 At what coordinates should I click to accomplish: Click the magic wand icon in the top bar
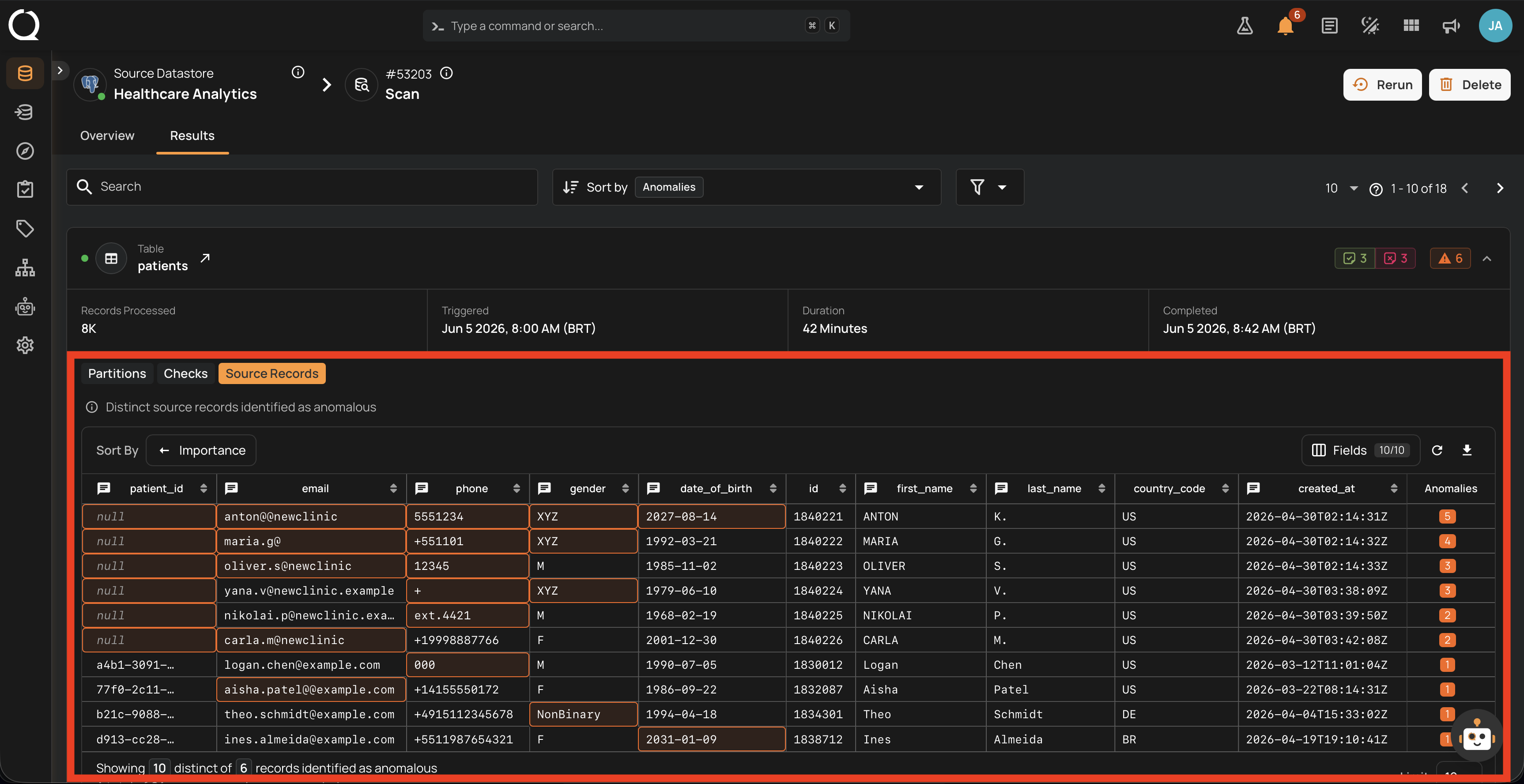(1370, 26)
